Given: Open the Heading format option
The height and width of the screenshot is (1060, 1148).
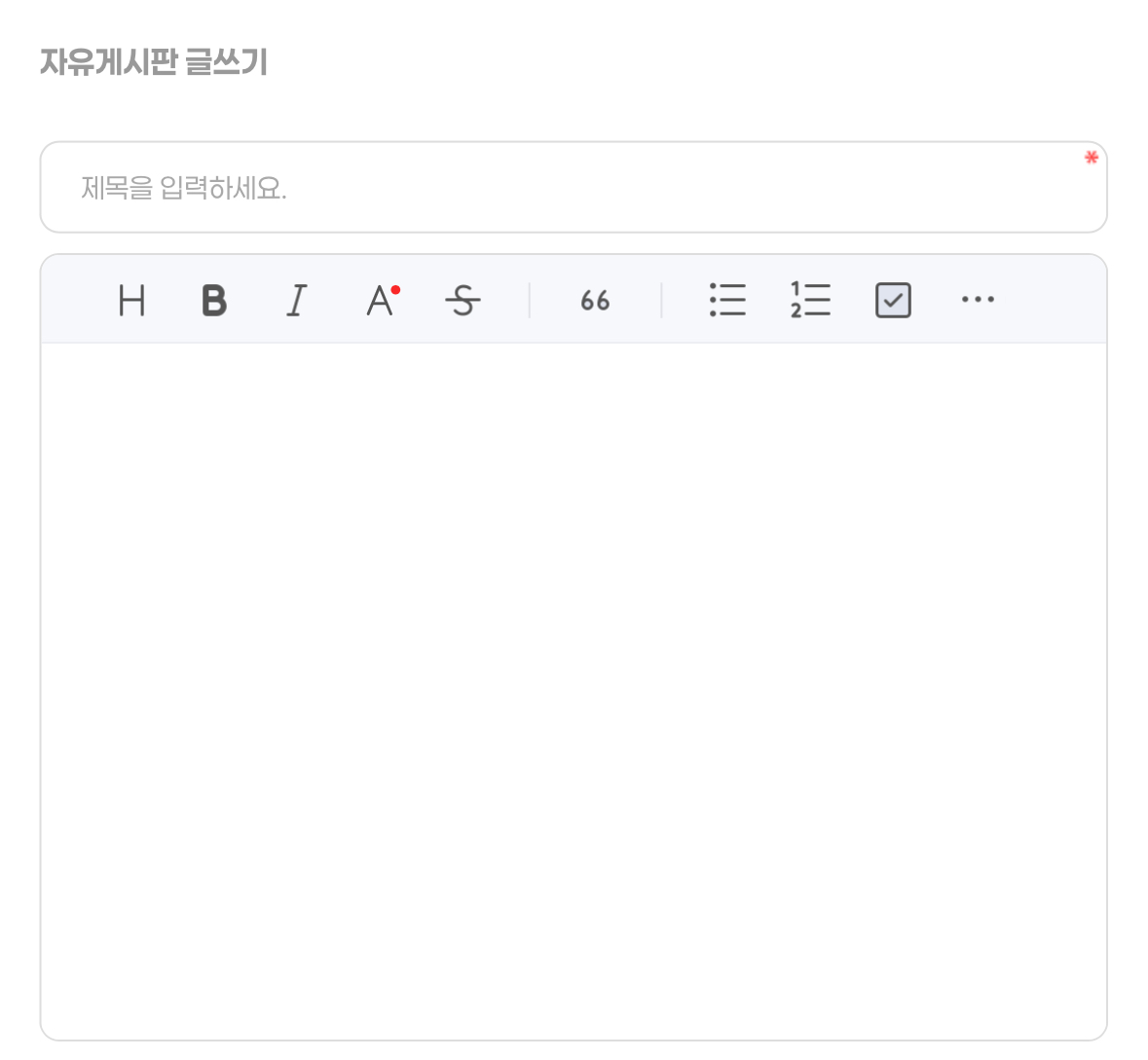Looking at the screenshot, I should 131,300.
